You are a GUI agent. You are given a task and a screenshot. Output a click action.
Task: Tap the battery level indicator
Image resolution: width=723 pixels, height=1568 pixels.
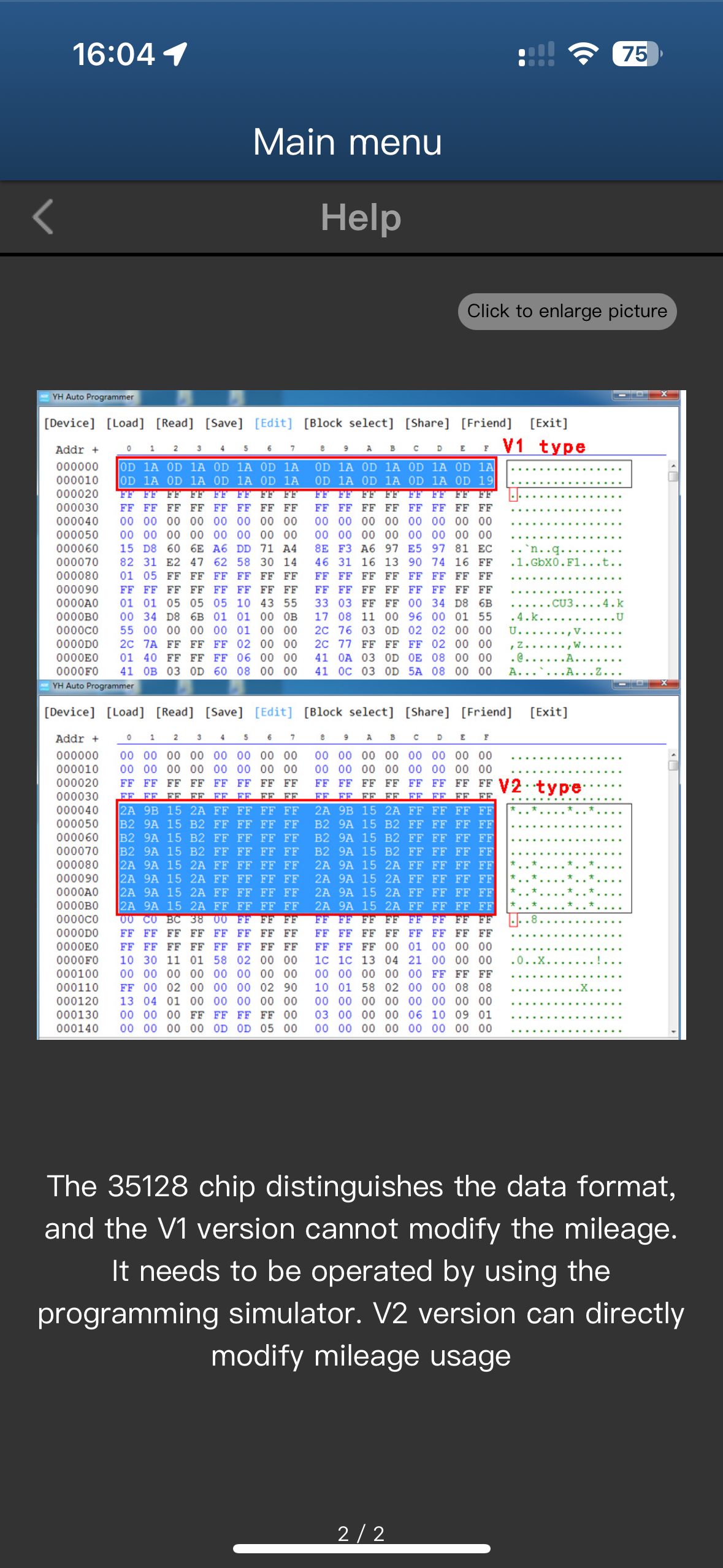(637, 54)
